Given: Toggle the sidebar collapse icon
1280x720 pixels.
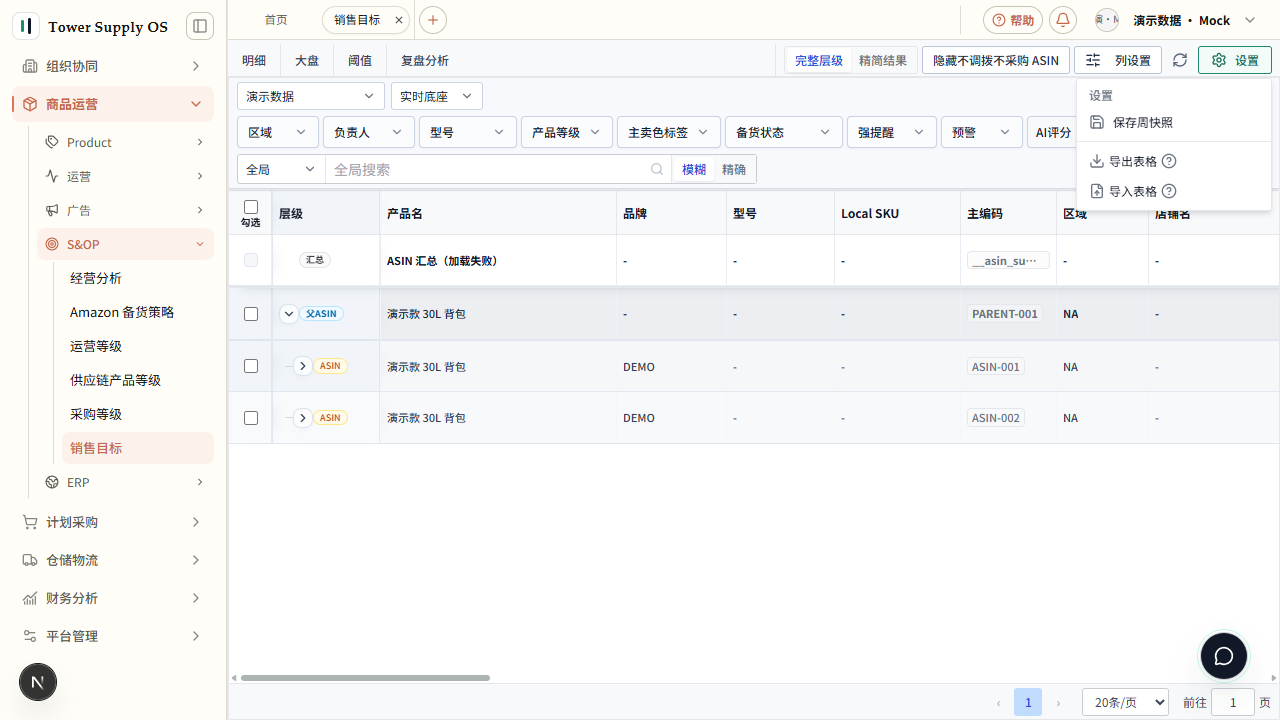Looking at the screenshot, I should pos(200,26).
